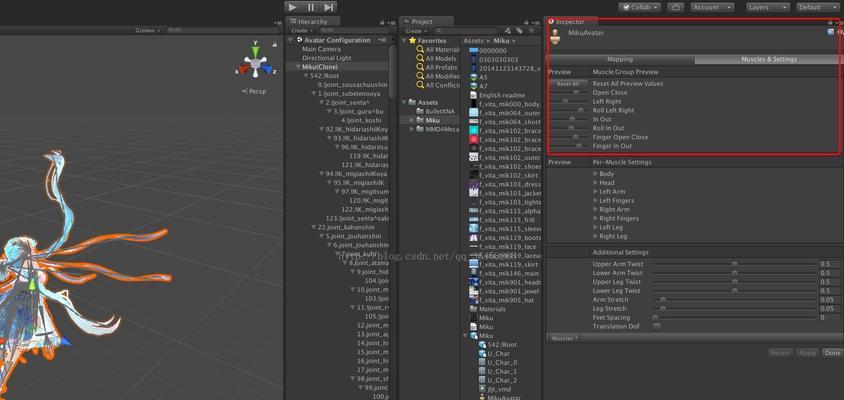Click the search icon beside All Prefabs
This screenshot has width=844, height=400.
pyautogui.click(x=420, y=67)
